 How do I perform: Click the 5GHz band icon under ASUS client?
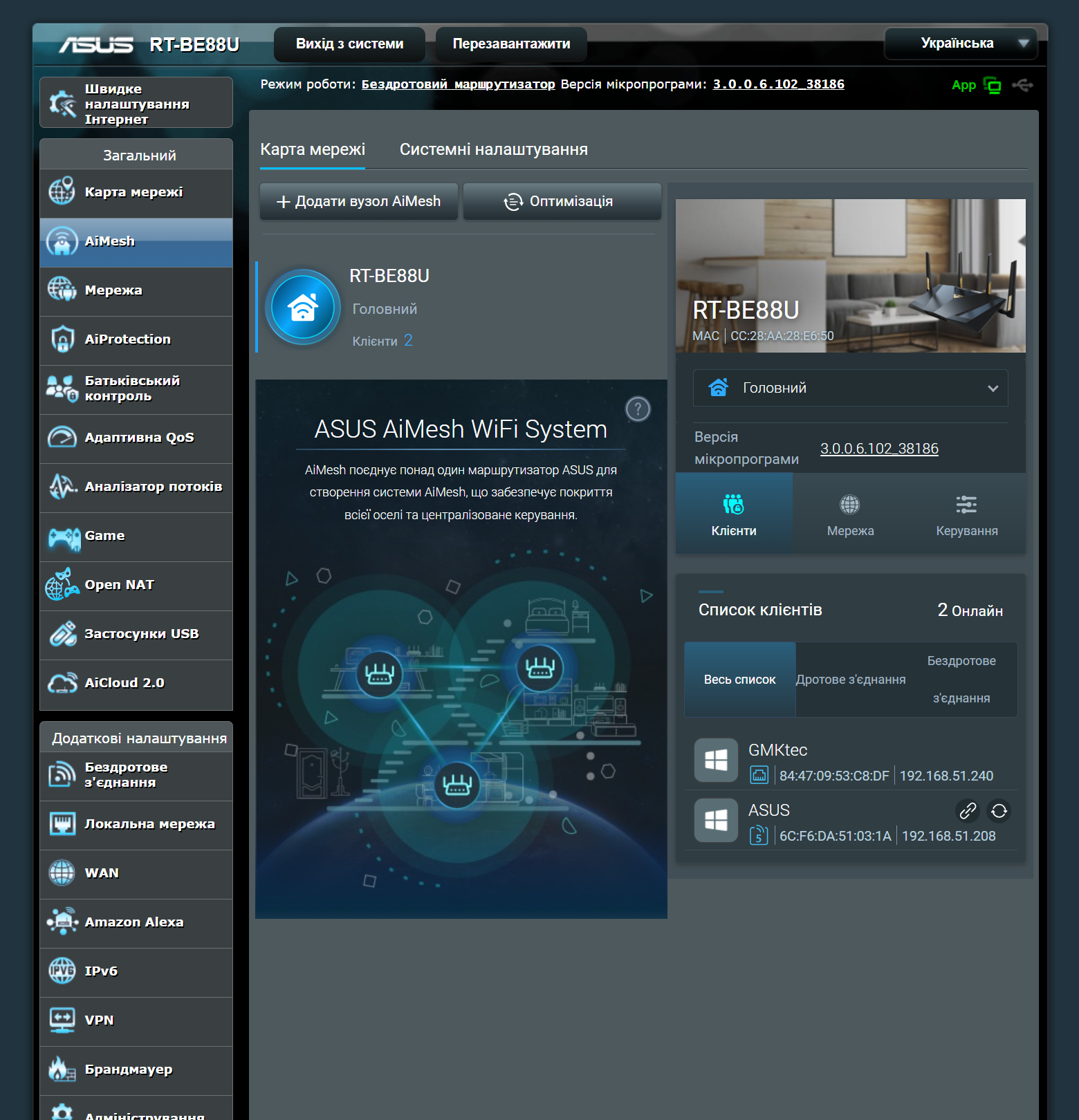(x=759, y=835)
